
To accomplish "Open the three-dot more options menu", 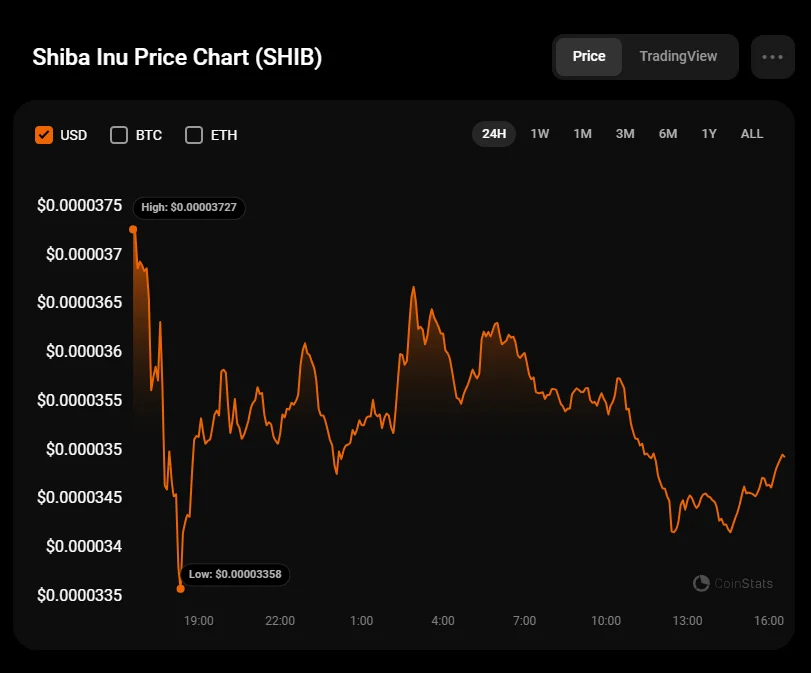I will tap(772, 57).
